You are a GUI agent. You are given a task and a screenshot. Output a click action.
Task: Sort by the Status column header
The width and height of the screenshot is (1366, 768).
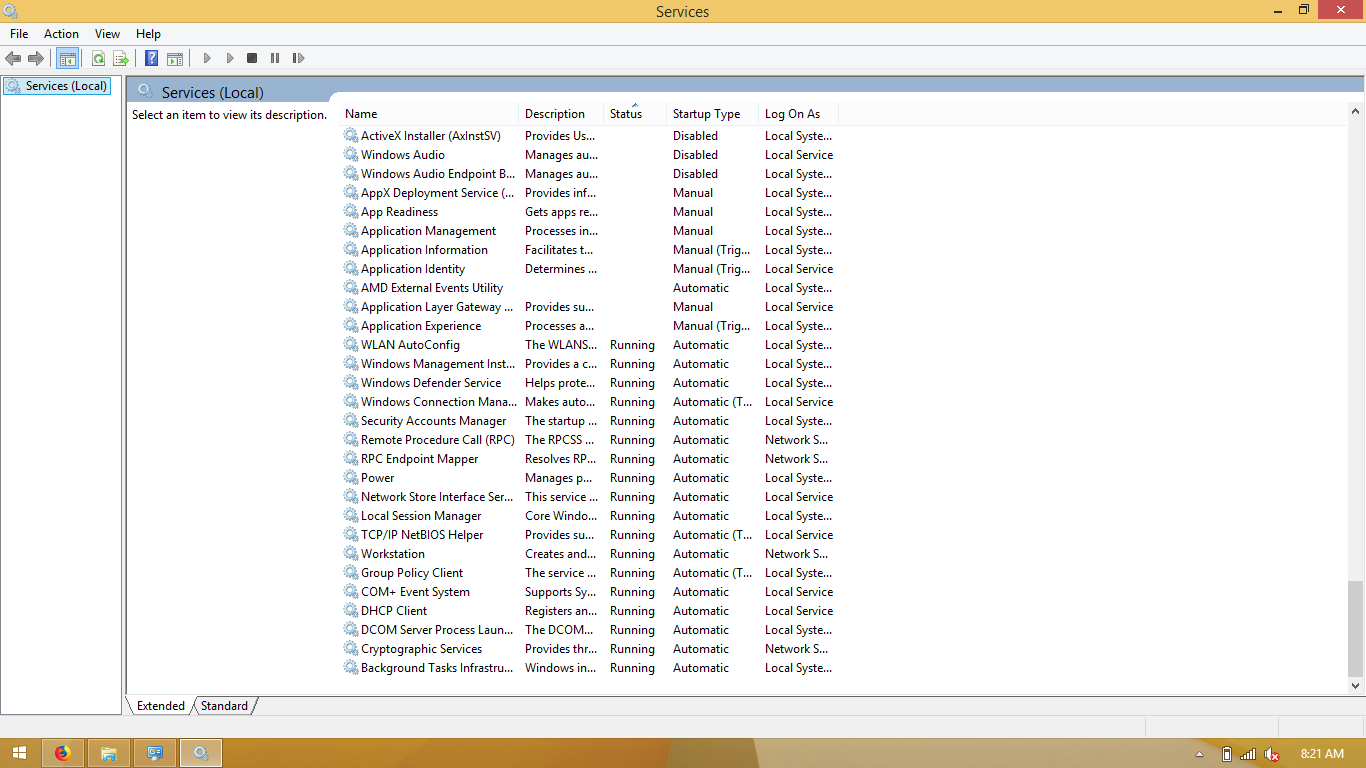(x=635, y=114)
